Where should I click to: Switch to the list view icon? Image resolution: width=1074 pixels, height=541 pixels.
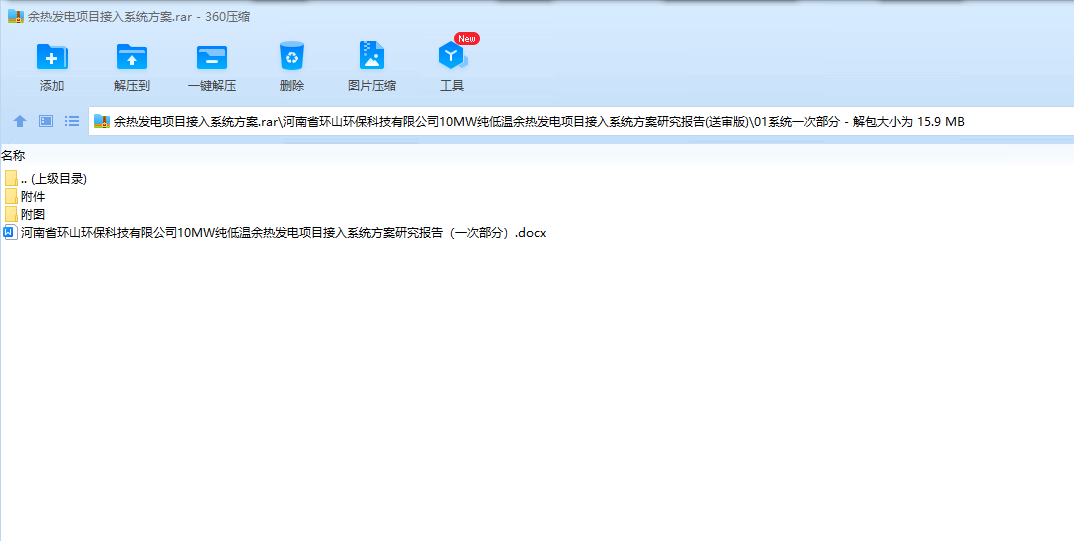pos(72,121)
